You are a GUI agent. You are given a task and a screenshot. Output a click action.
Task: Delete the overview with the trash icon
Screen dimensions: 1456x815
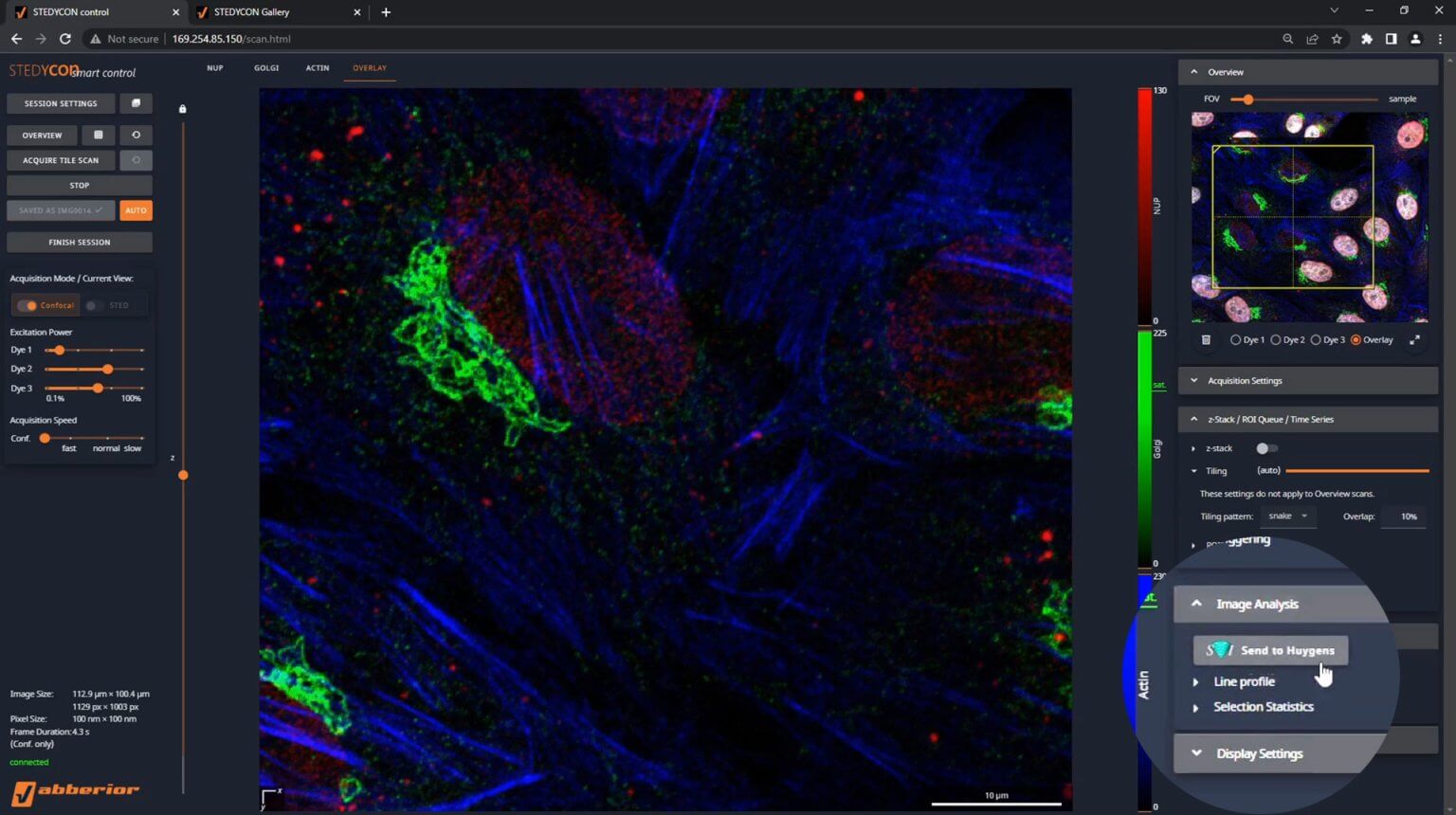click(1206, 339)
